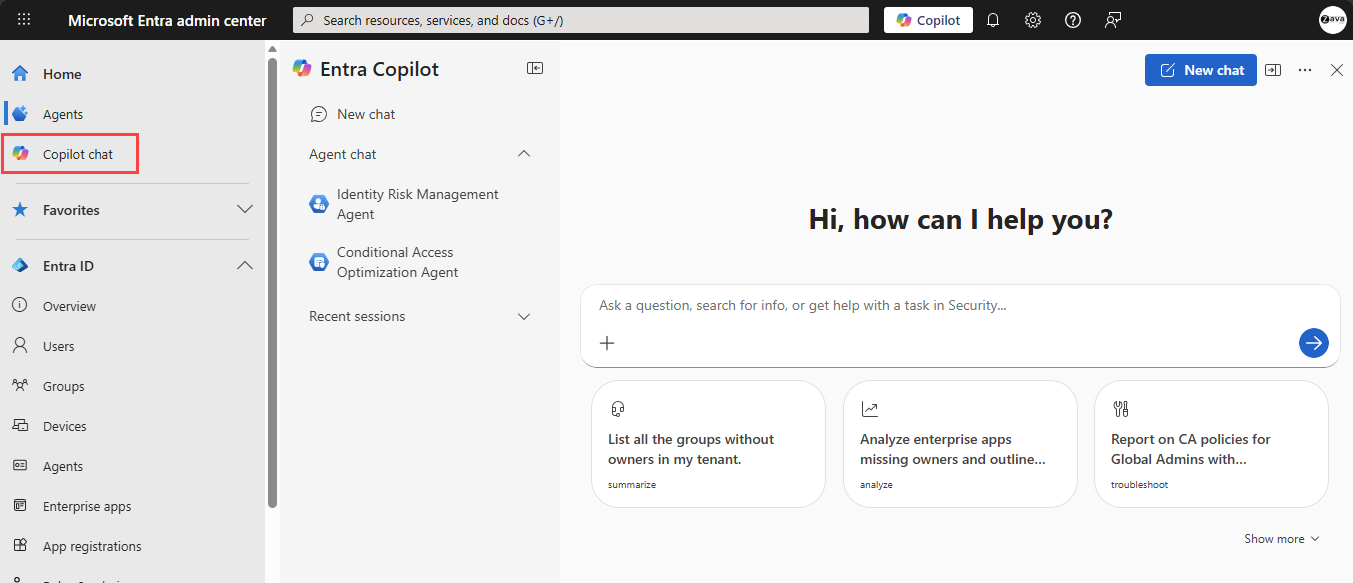Click the feedback person icon
The height and width of the screenshot is (583, 1353).
point(1113,20)
